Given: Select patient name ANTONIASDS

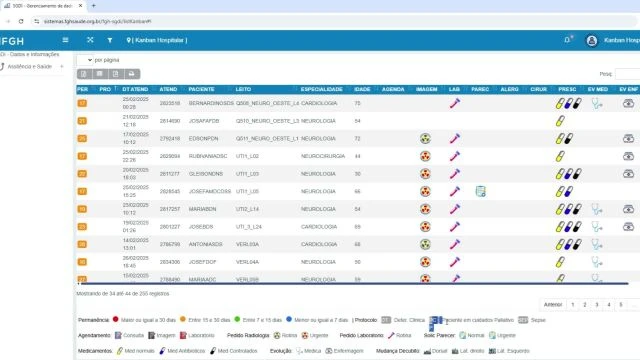Looking at the screenshot, I should click(x=205, y=244).
